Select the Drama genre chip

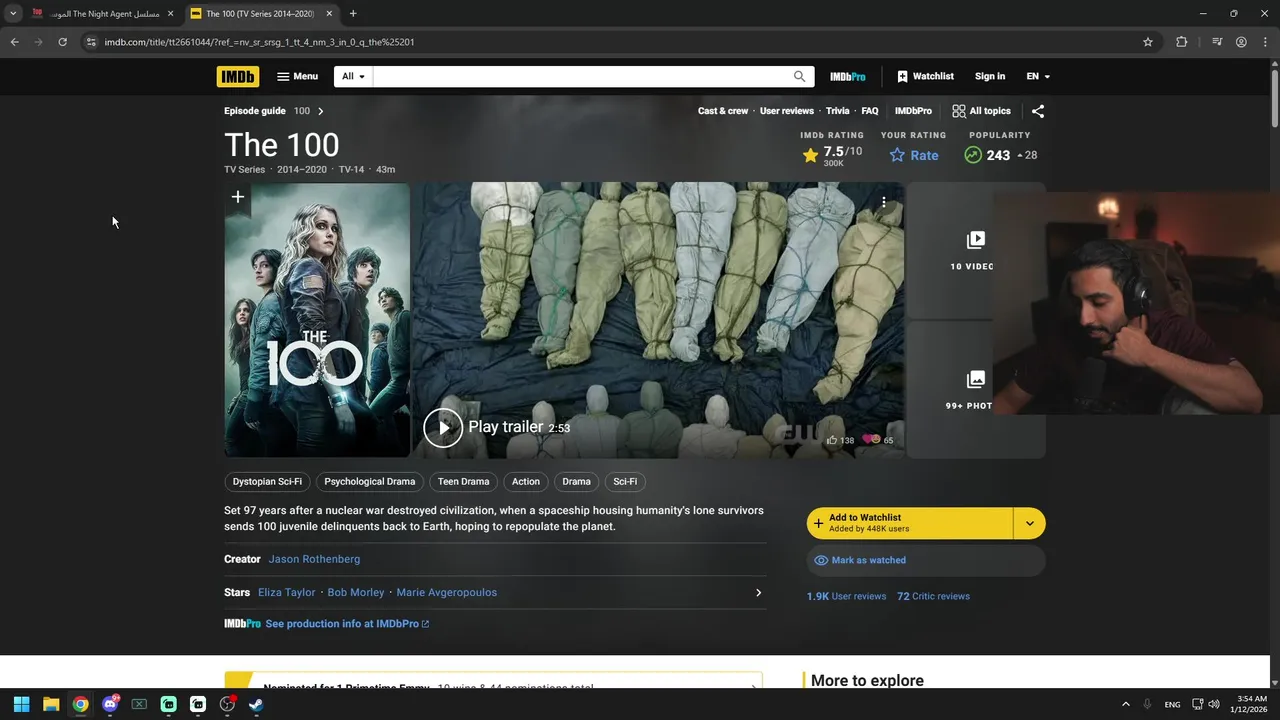point(576,482)
